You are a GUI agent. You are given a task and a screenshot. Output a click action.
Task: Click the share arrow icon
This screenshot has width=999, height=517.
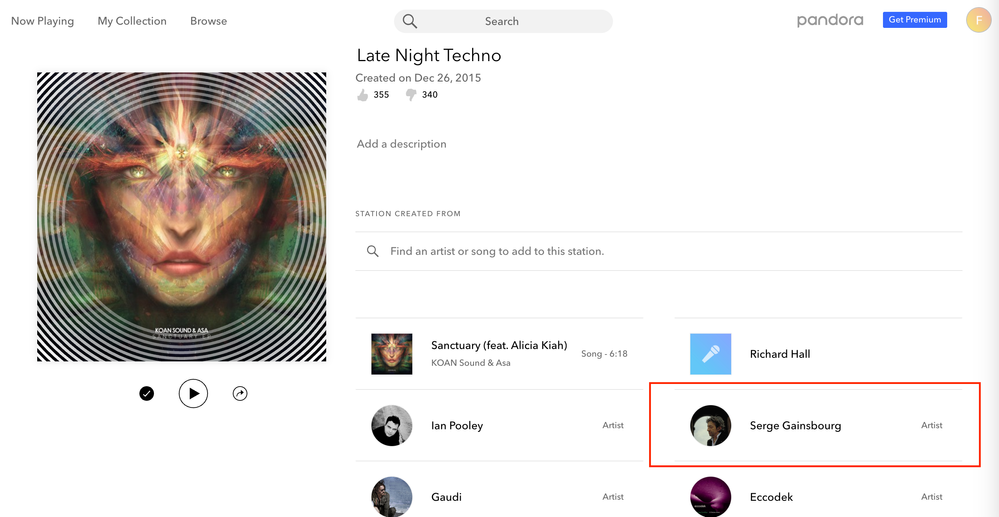tap(240, 394)
